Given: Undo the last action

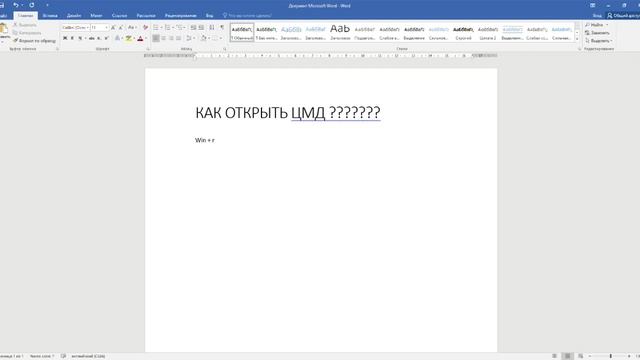Looking at the screenshot, I should click(x=16, y=5).
